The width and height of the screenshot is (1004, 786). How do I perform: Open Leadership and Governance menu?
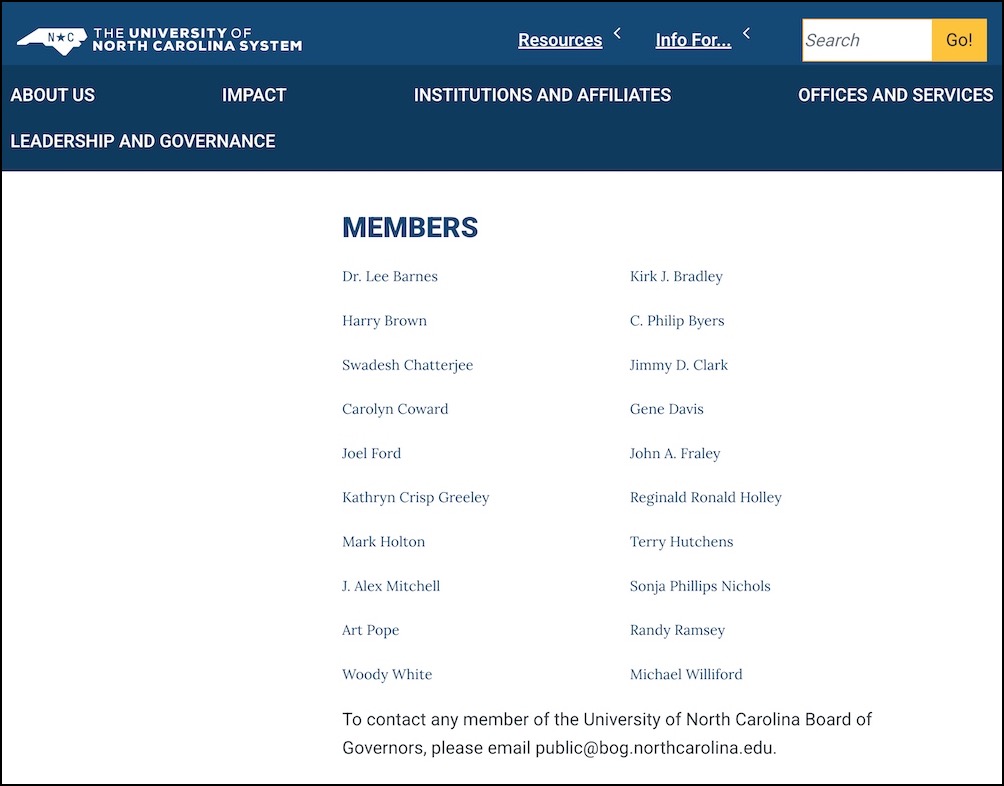pos(143,141)
